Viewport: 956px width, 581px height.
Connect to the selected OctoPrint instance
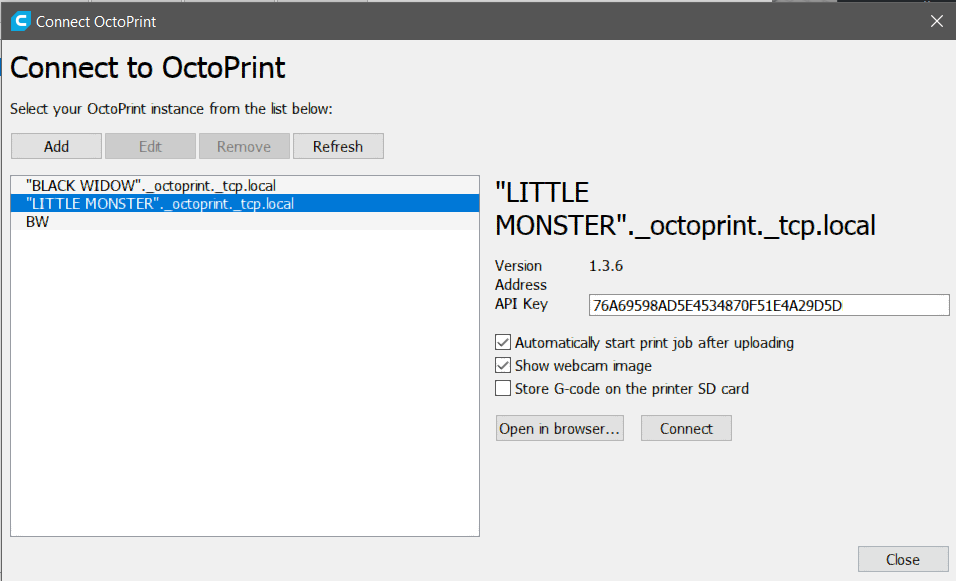click(x=686, y=428)
